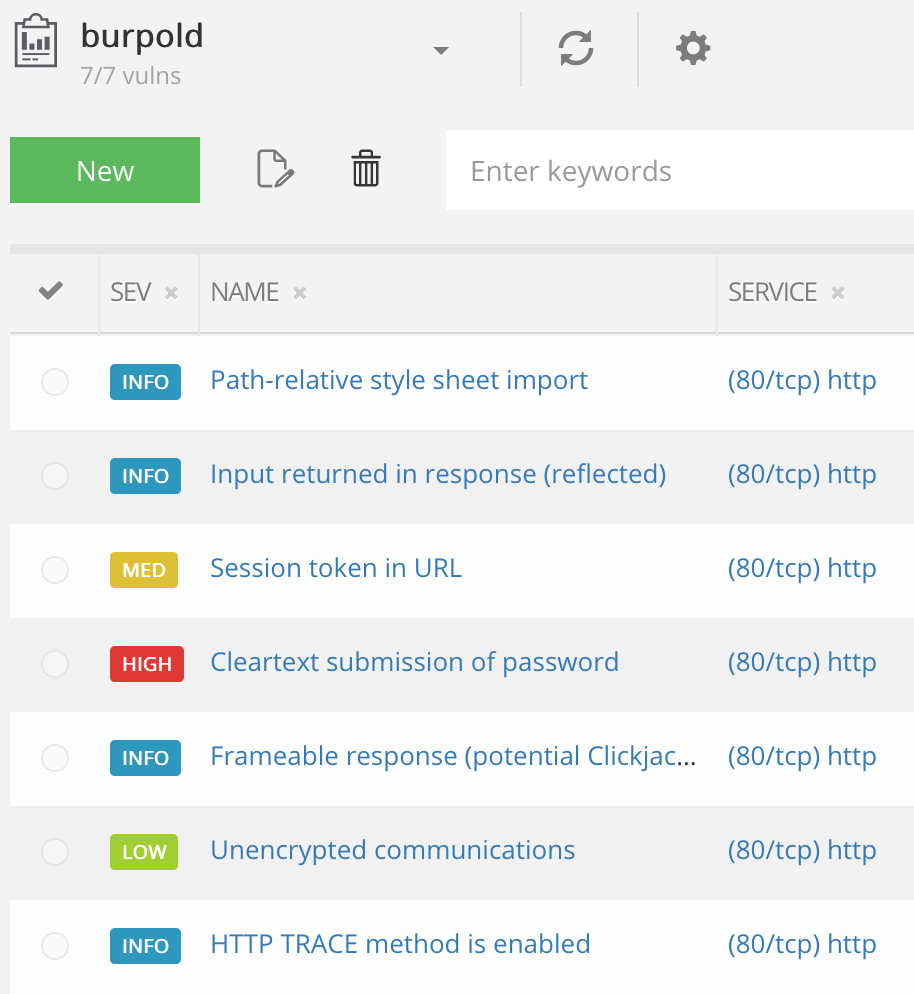Select the Input returned in response row
914x994 pixels.
pos(55,475)
